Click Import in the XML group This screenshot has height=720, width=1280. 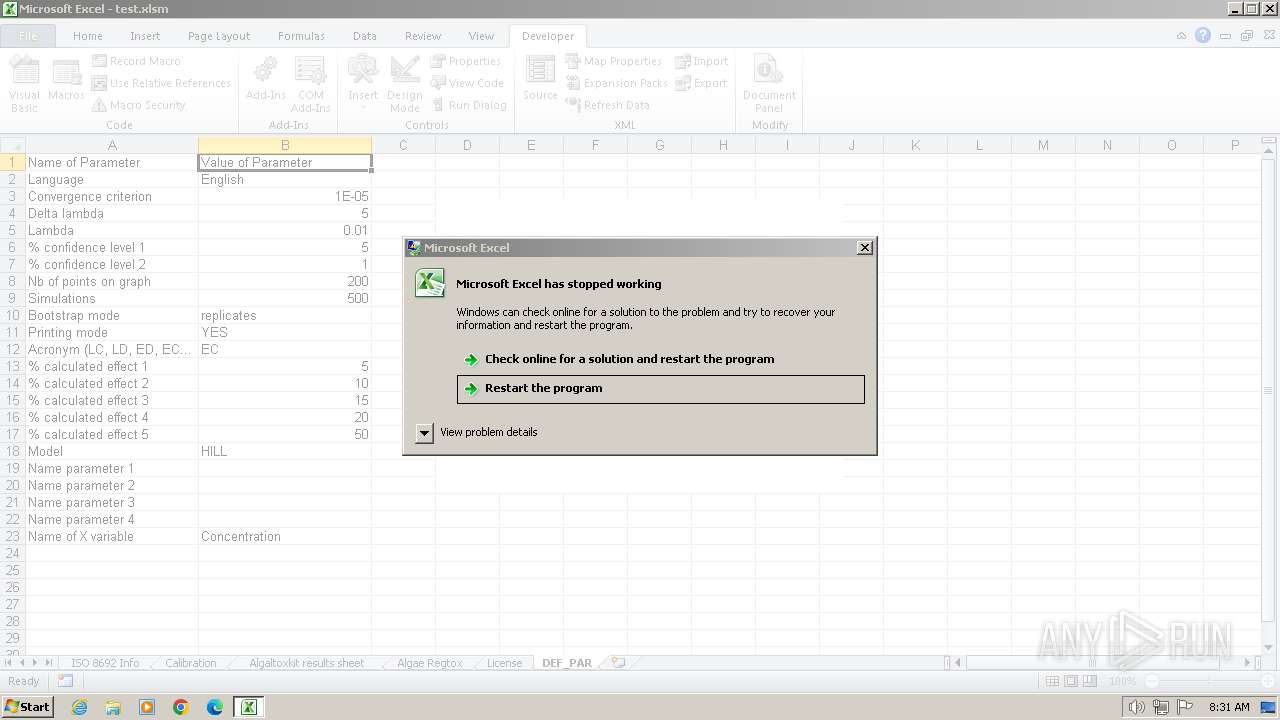tap(701, 61)
